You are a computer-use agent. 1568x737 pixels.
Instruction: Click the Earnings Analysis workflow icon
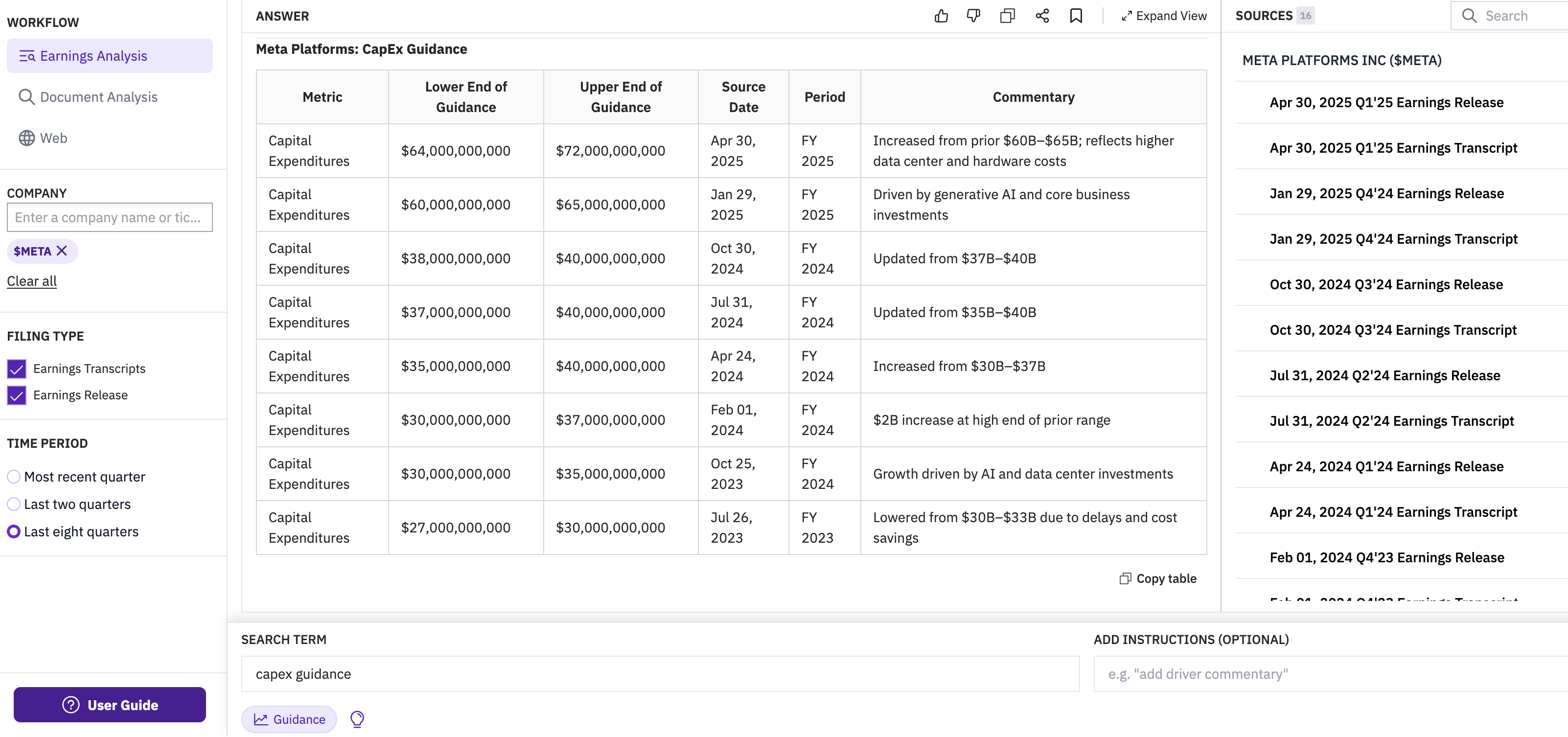[27, 56]
